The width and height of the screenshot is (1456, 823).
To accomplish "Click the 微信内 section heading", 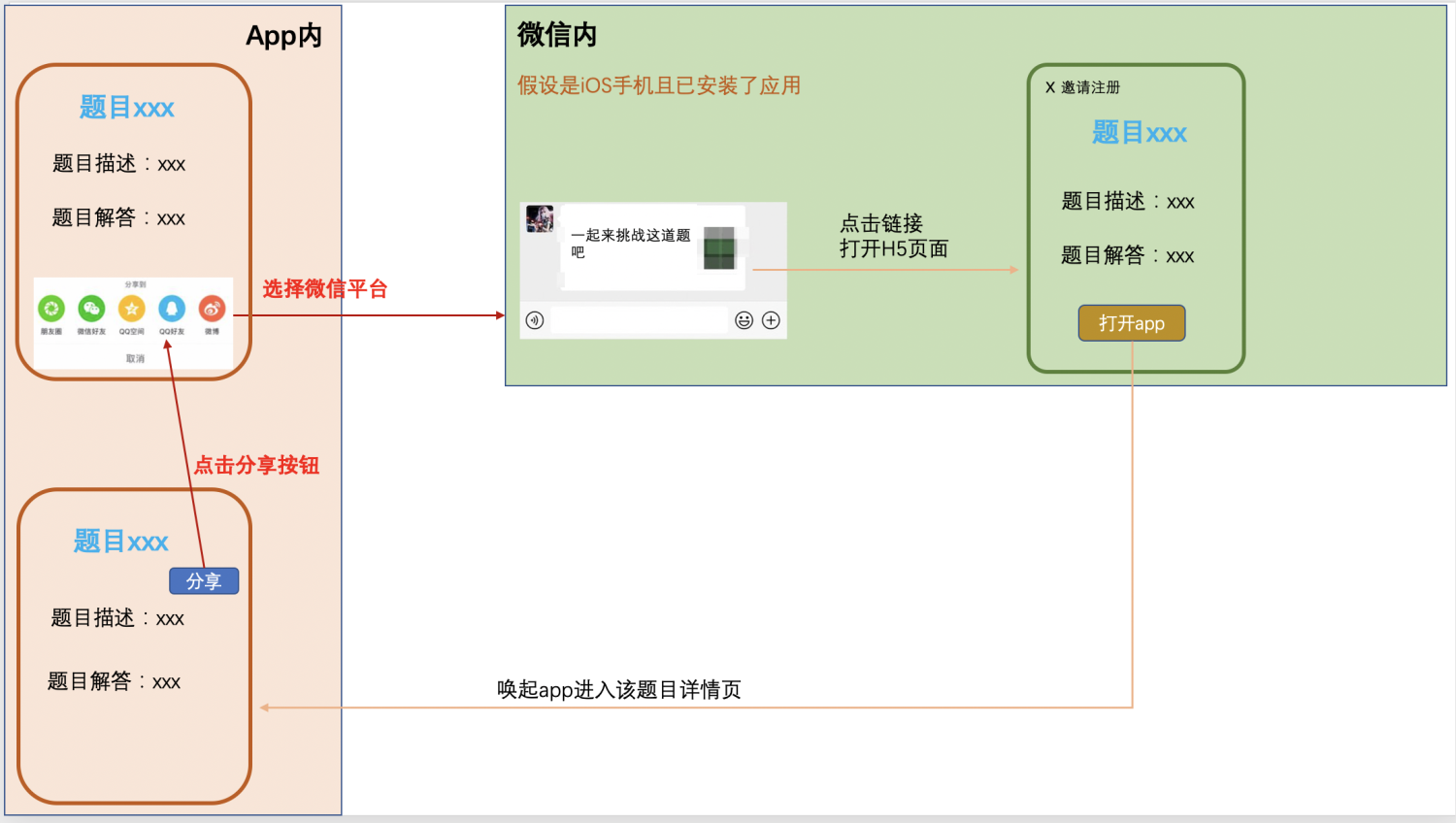I will [x=557, y=35].
